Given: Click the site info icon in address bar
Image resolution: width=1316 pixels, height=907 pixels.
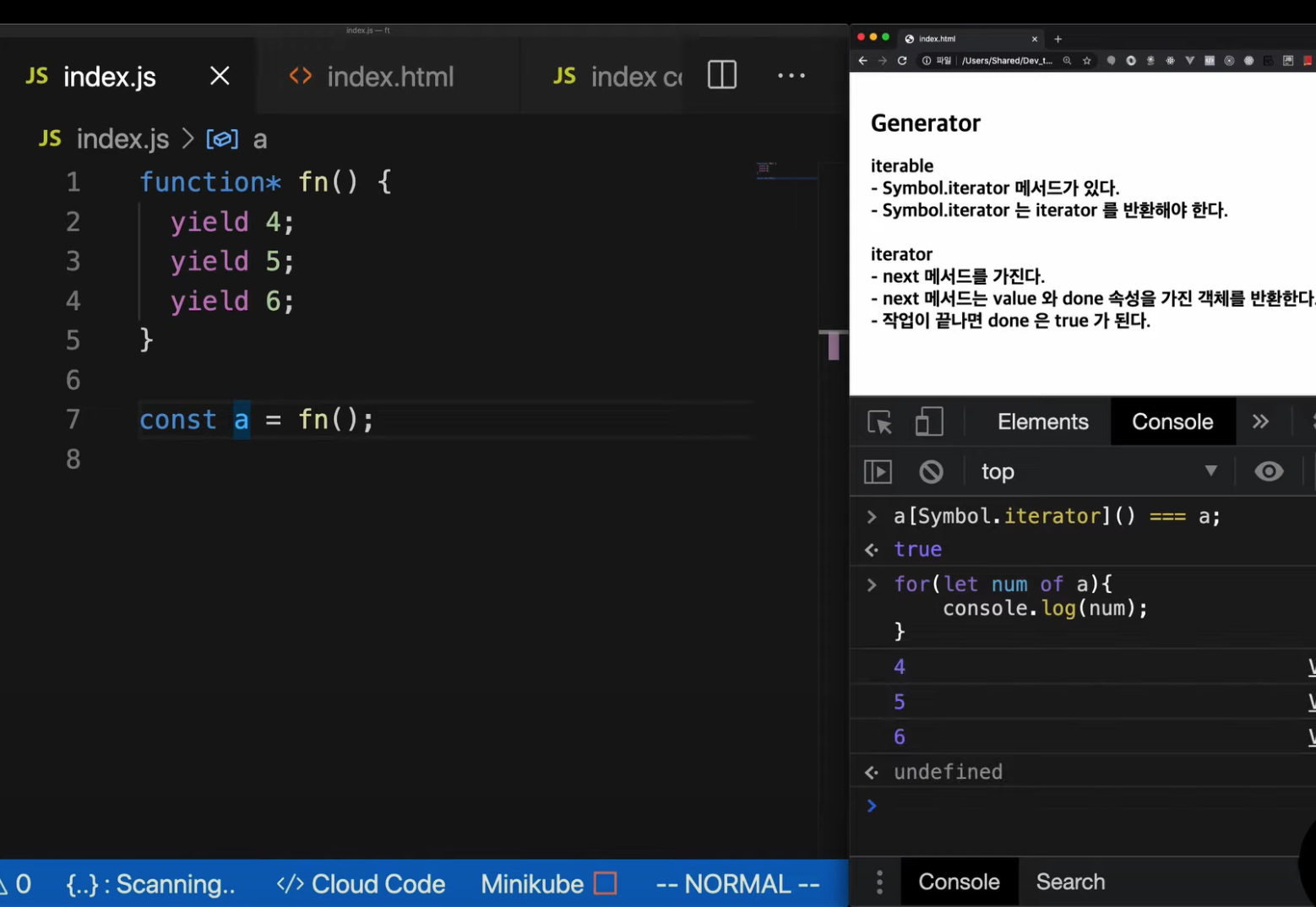Looking at the screenshot, I should [927, 61].
